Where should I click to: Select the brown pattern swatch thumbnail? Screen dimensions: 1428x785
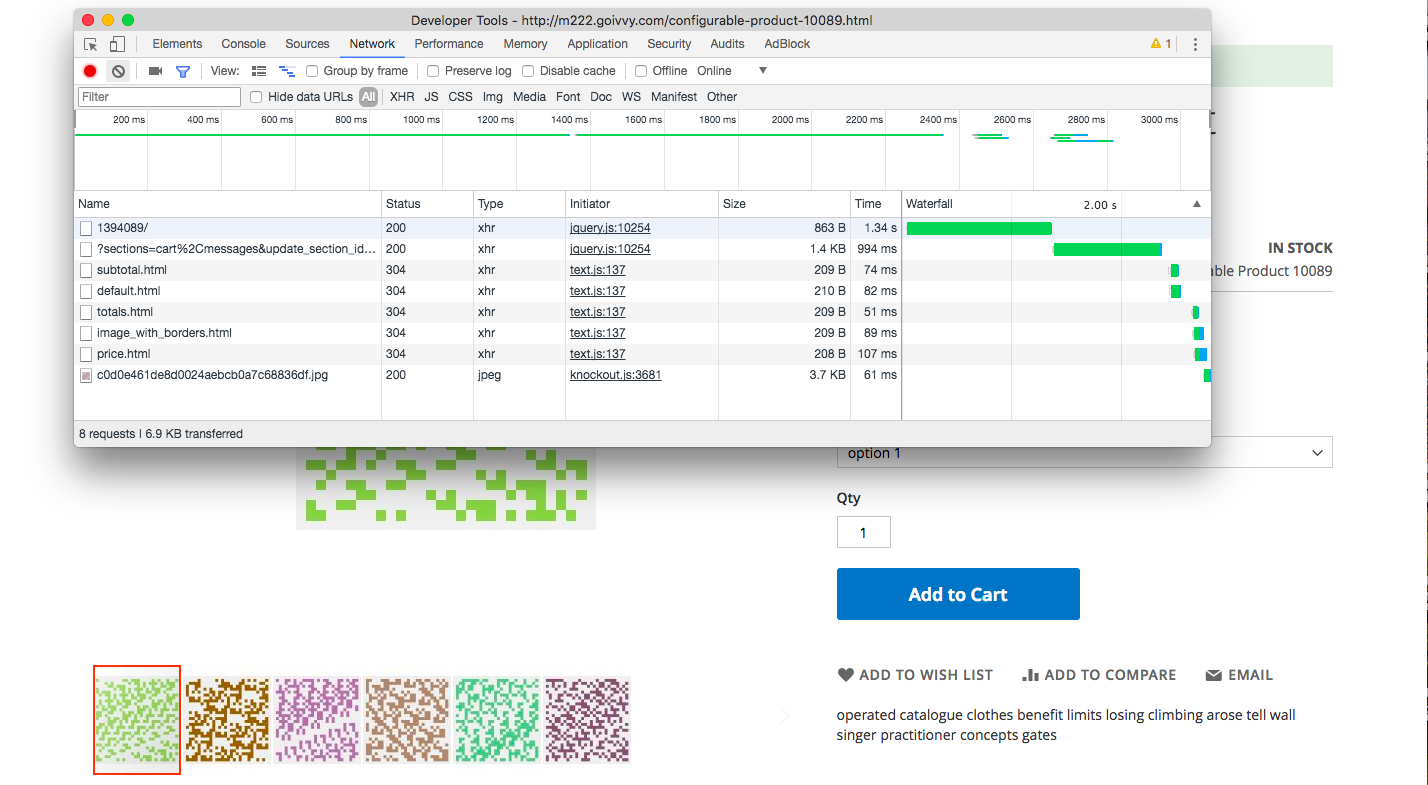[x=228, y=720]
